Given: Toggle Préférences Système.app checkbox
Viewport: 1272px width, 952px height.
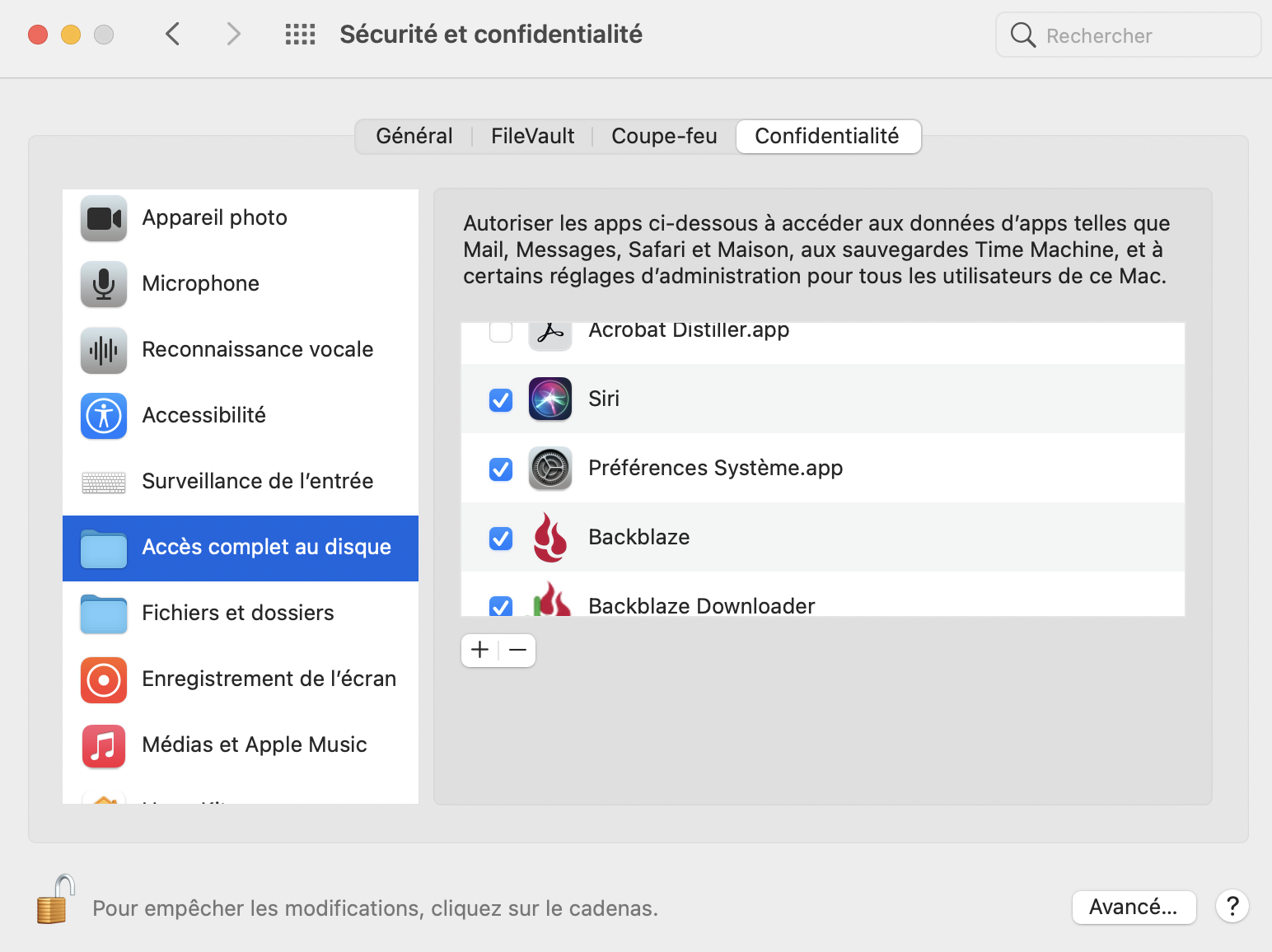Looking at the screenshot, I should tap(501, 469).
